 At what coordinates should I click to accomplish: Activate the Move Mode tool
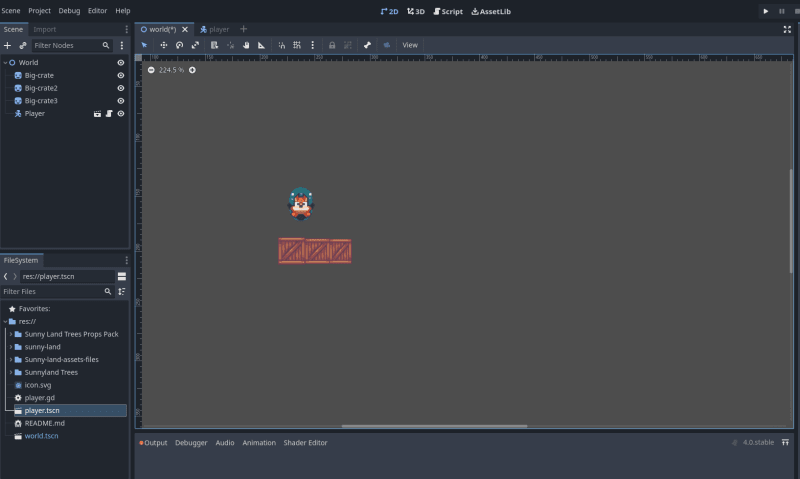click(x=164, y=45)
